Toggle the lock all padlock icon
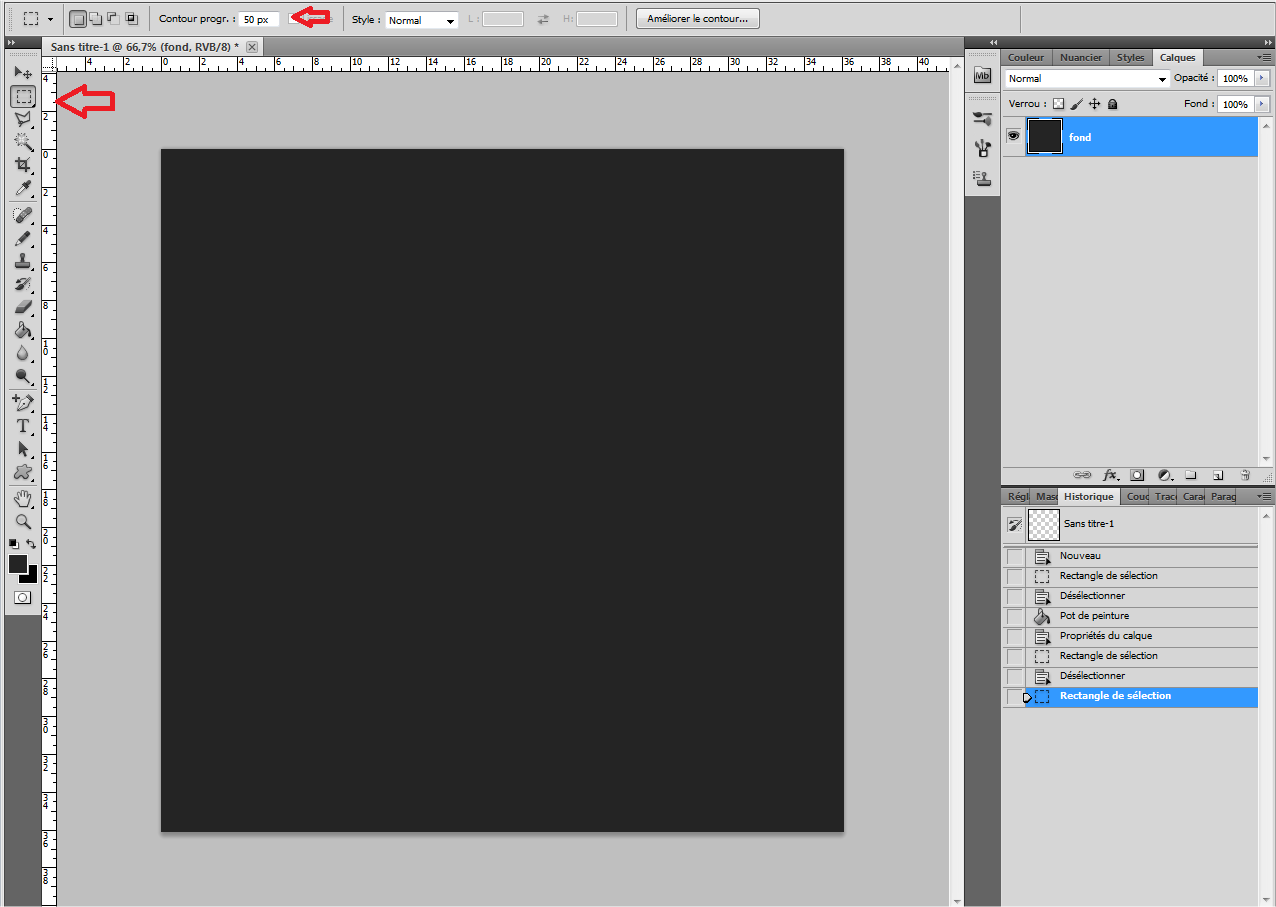 coord(1112,104)
